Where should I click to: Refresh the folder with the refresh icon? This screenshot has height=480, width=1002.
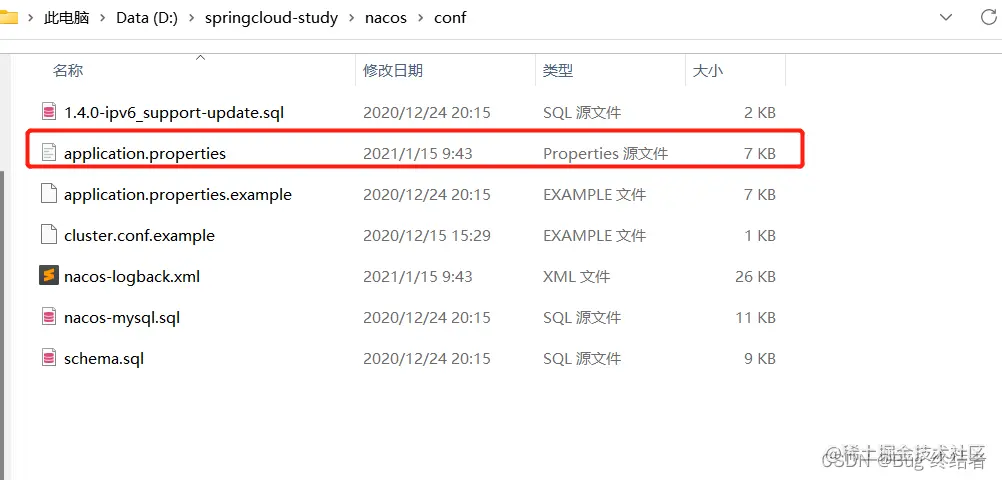[x=989, y=17]
